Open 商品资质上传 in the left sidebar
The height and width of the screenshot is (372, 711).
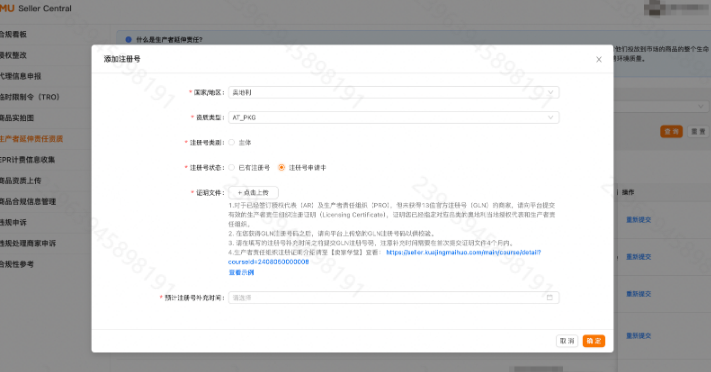[20, 180]
